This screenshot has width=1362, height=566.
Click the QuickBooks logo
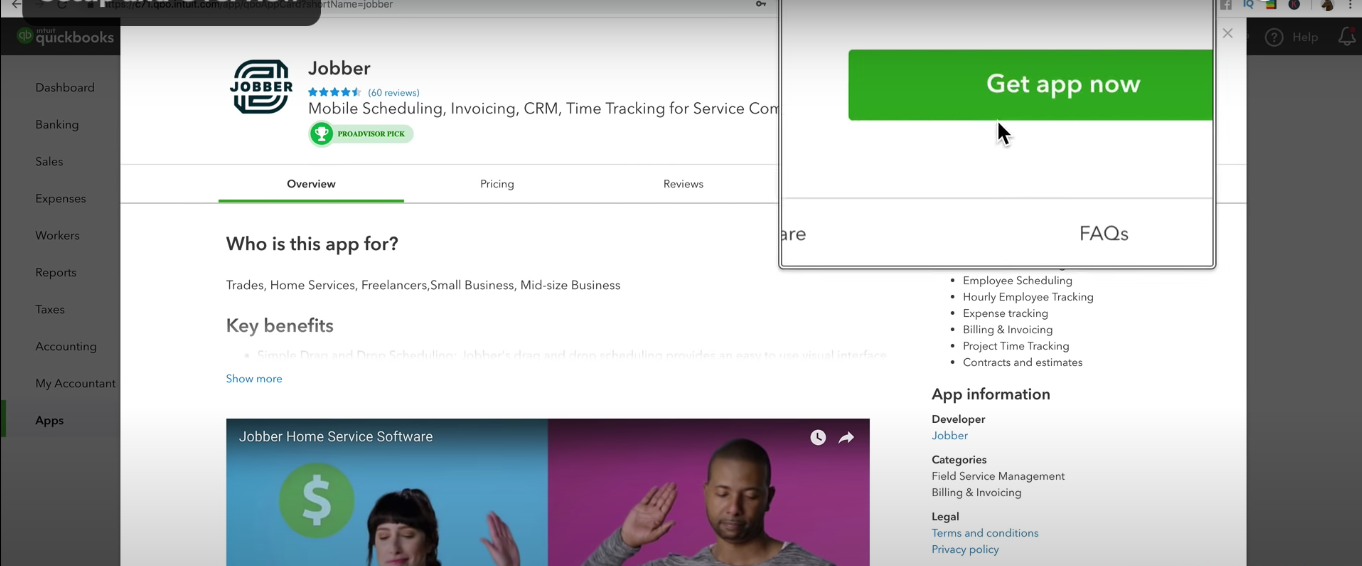point(65,37)
